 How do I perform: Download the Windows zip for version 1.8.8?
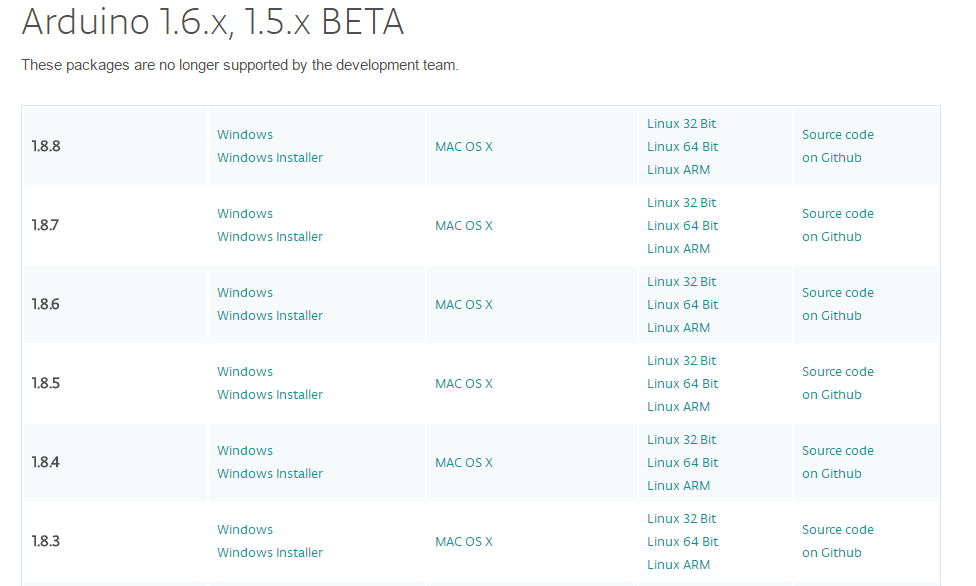pos(245,135)
